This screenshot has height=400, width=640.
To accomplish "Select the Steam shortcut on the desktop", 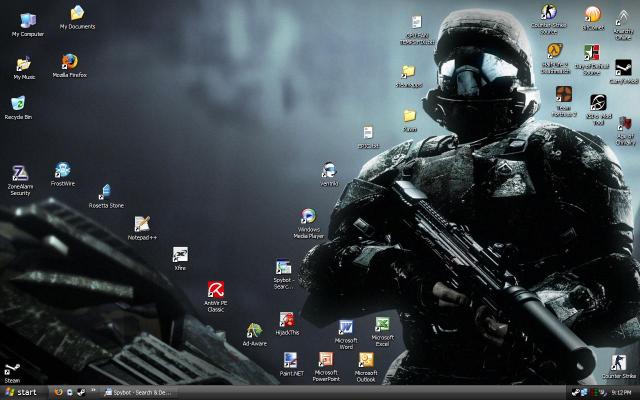I will (12, 370).
